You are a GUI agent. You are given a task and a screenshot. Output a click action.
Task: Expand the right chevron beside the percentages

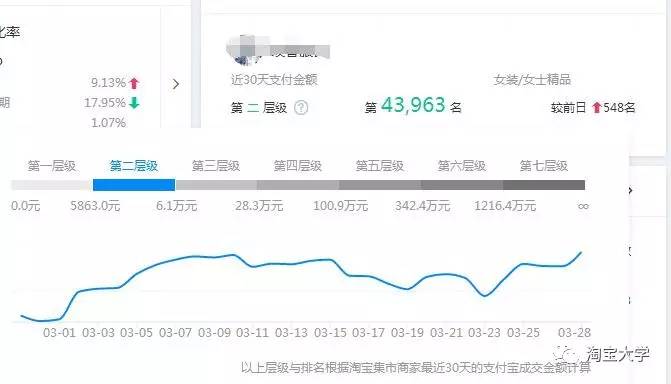tap(175, 84)
